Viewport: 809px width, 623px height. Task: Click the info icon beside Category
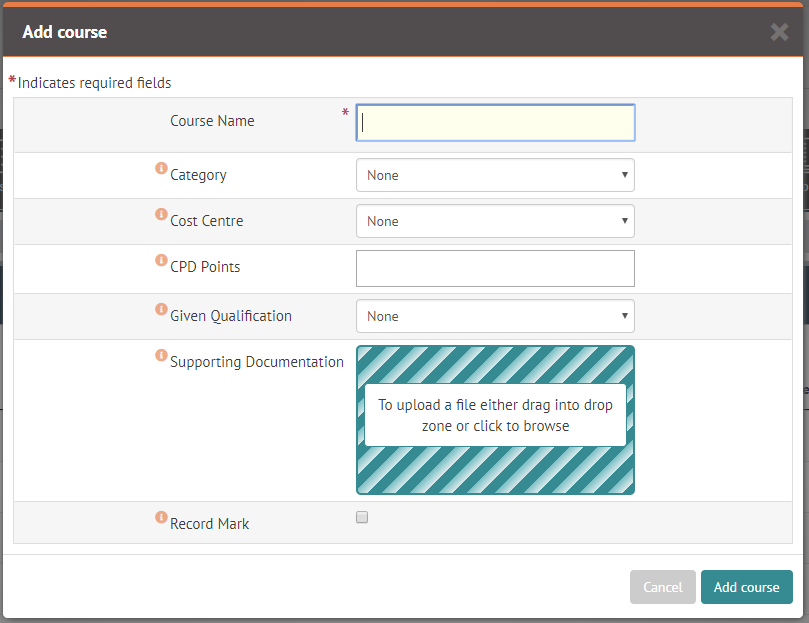161,168
